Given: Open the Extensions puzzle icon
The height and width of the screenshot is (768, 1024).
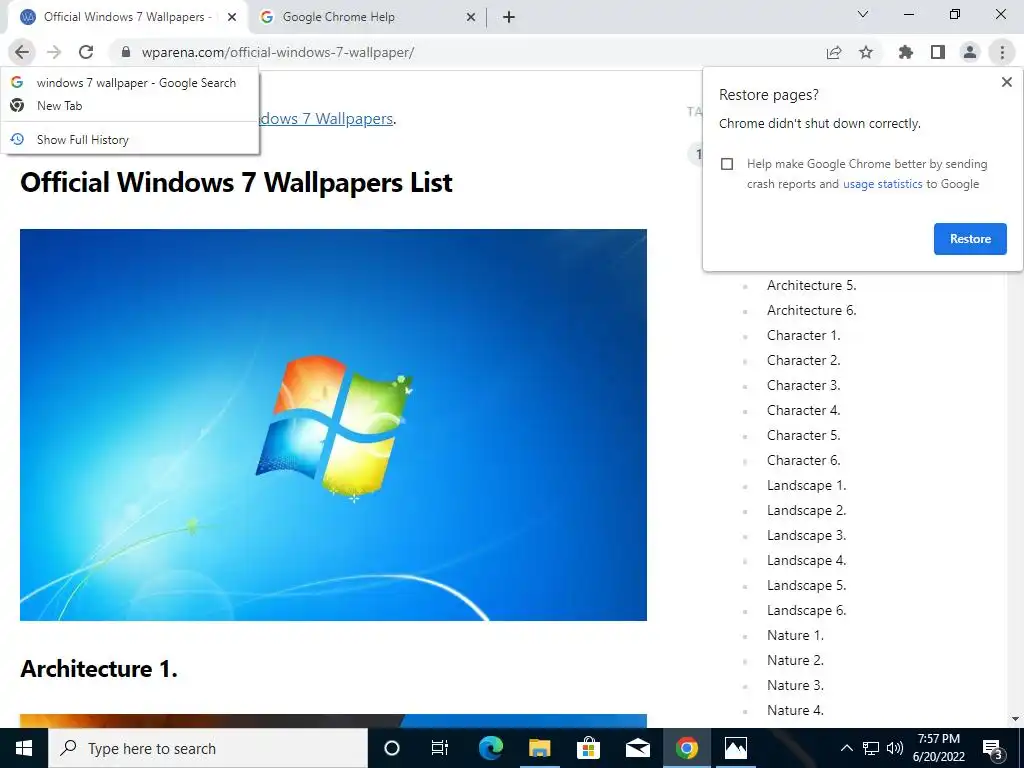Looking at the screenshot, I should point(905,52).
